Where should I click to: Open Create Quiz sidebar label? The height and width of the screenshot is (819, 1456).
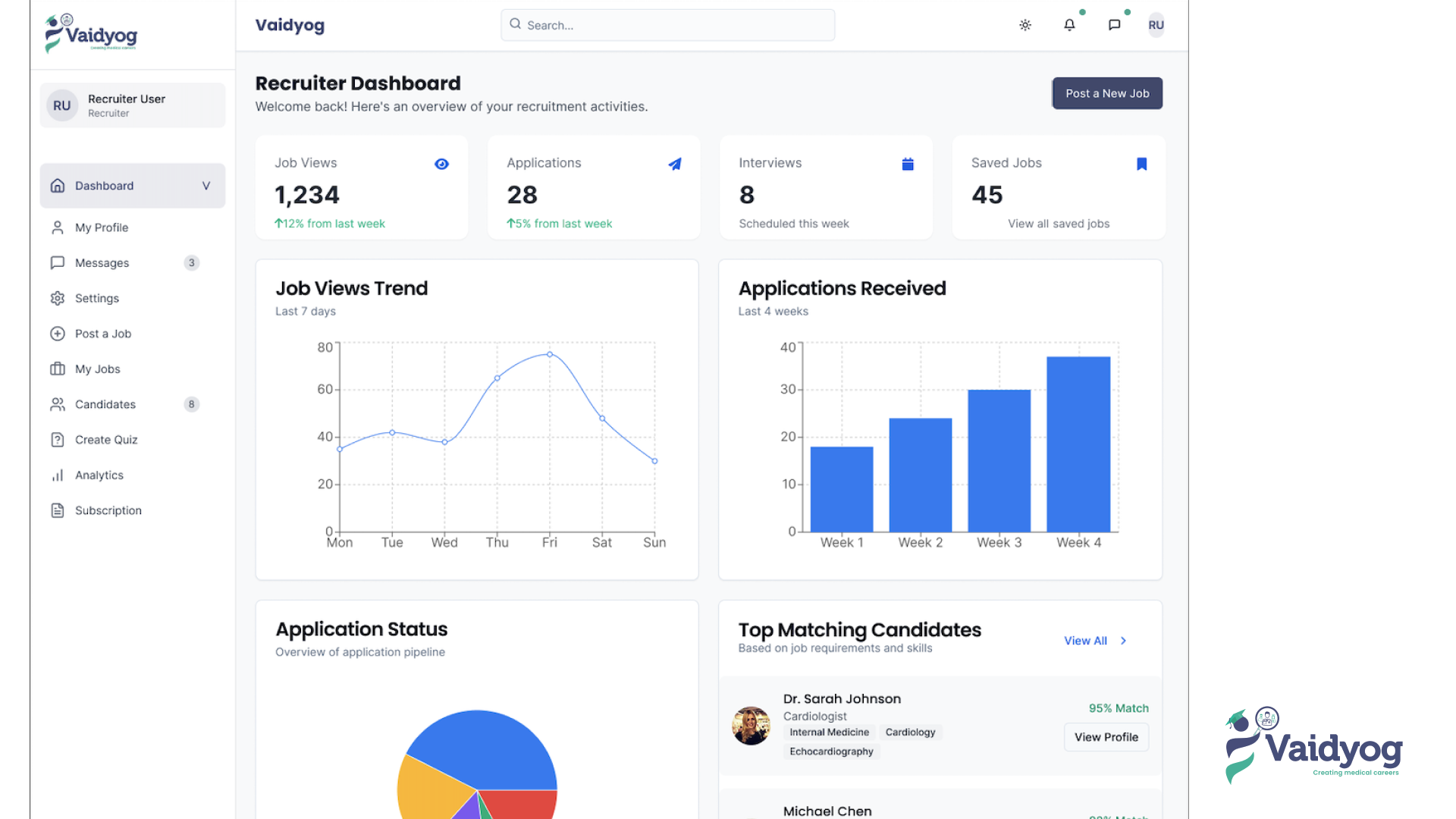(106, 440)
